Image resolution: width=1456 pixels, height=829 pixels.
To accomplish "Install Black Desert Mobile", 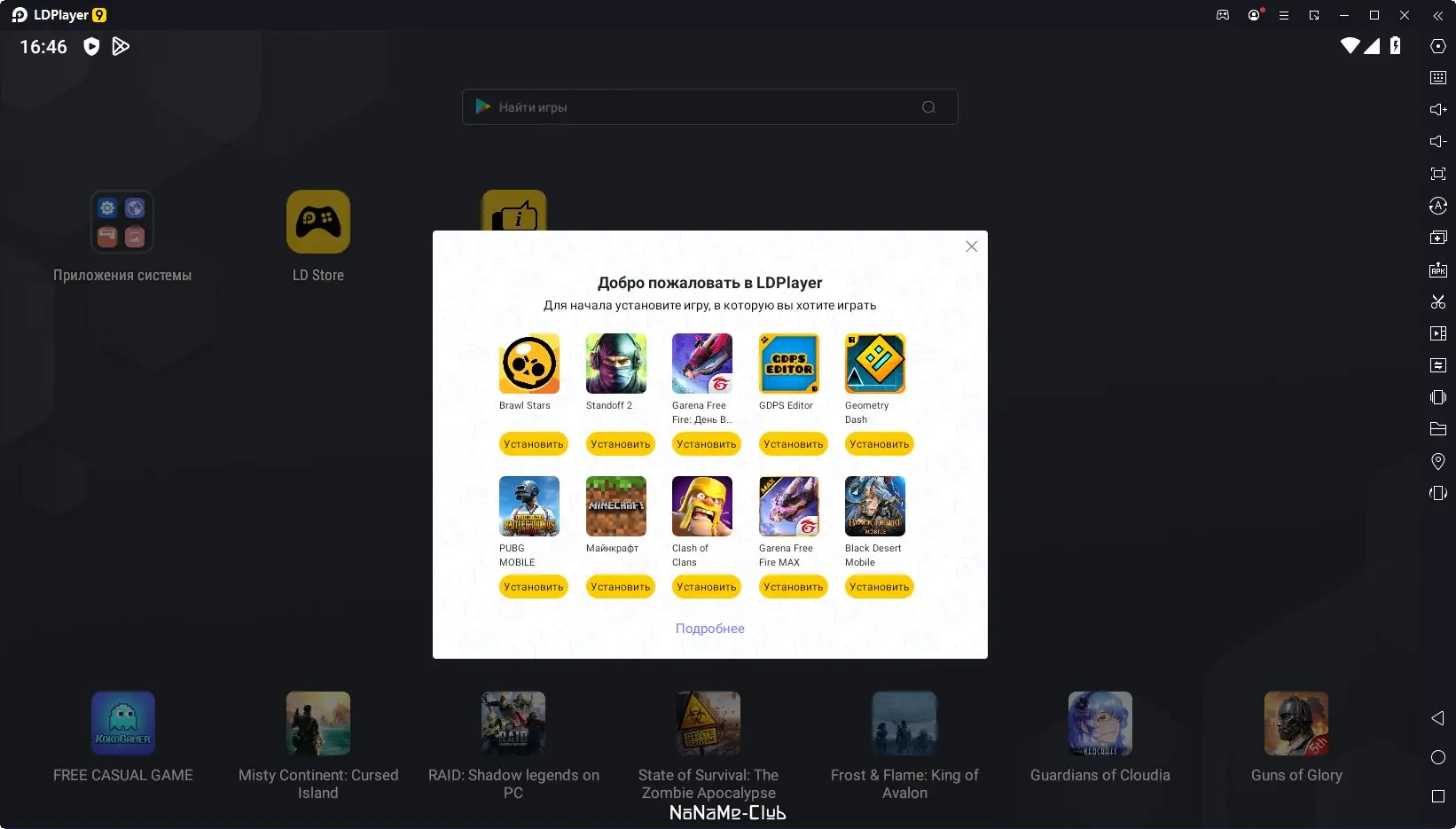I will click(x=879, y=587).
